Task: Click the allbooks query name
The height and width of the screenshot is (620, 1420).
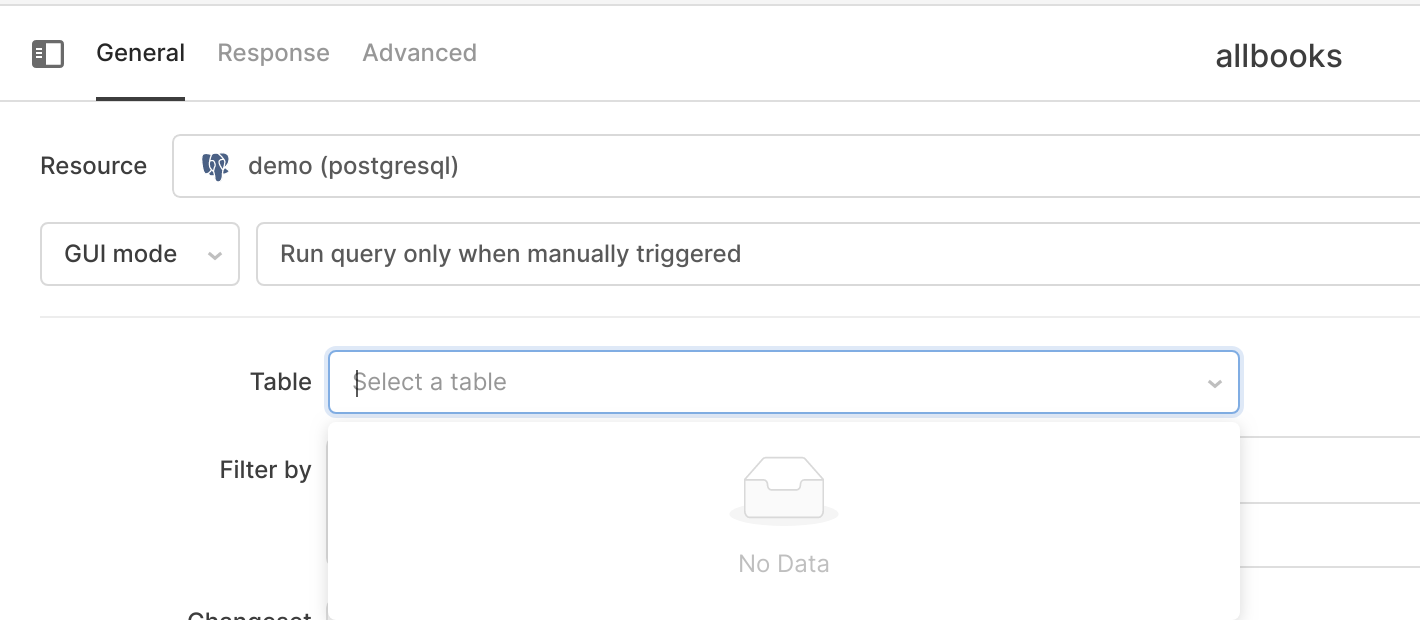Action: [x=1279, y=56]
